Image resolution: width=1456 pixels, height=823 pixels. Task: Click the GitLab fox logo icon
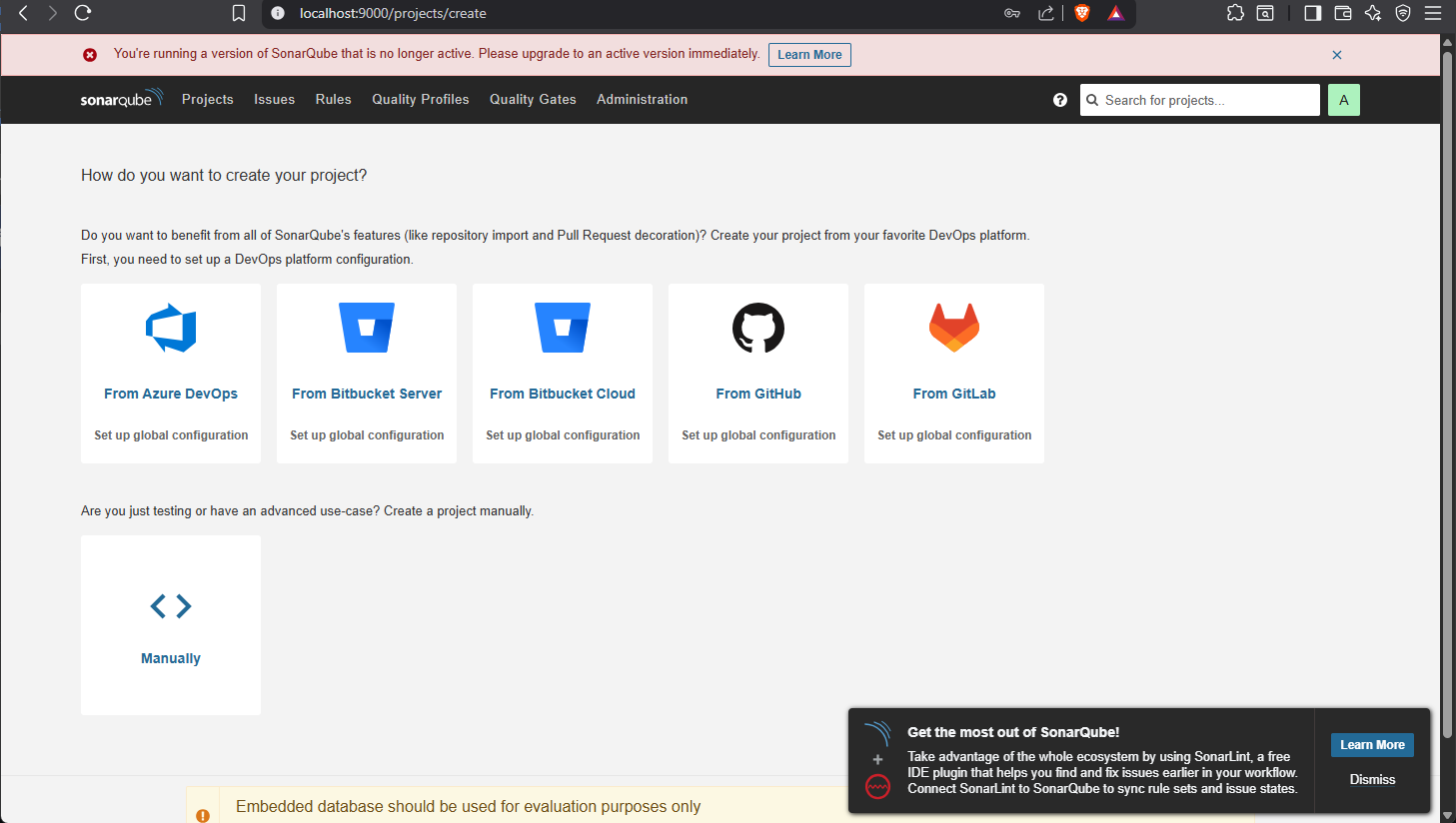click(x=954, y=328)
